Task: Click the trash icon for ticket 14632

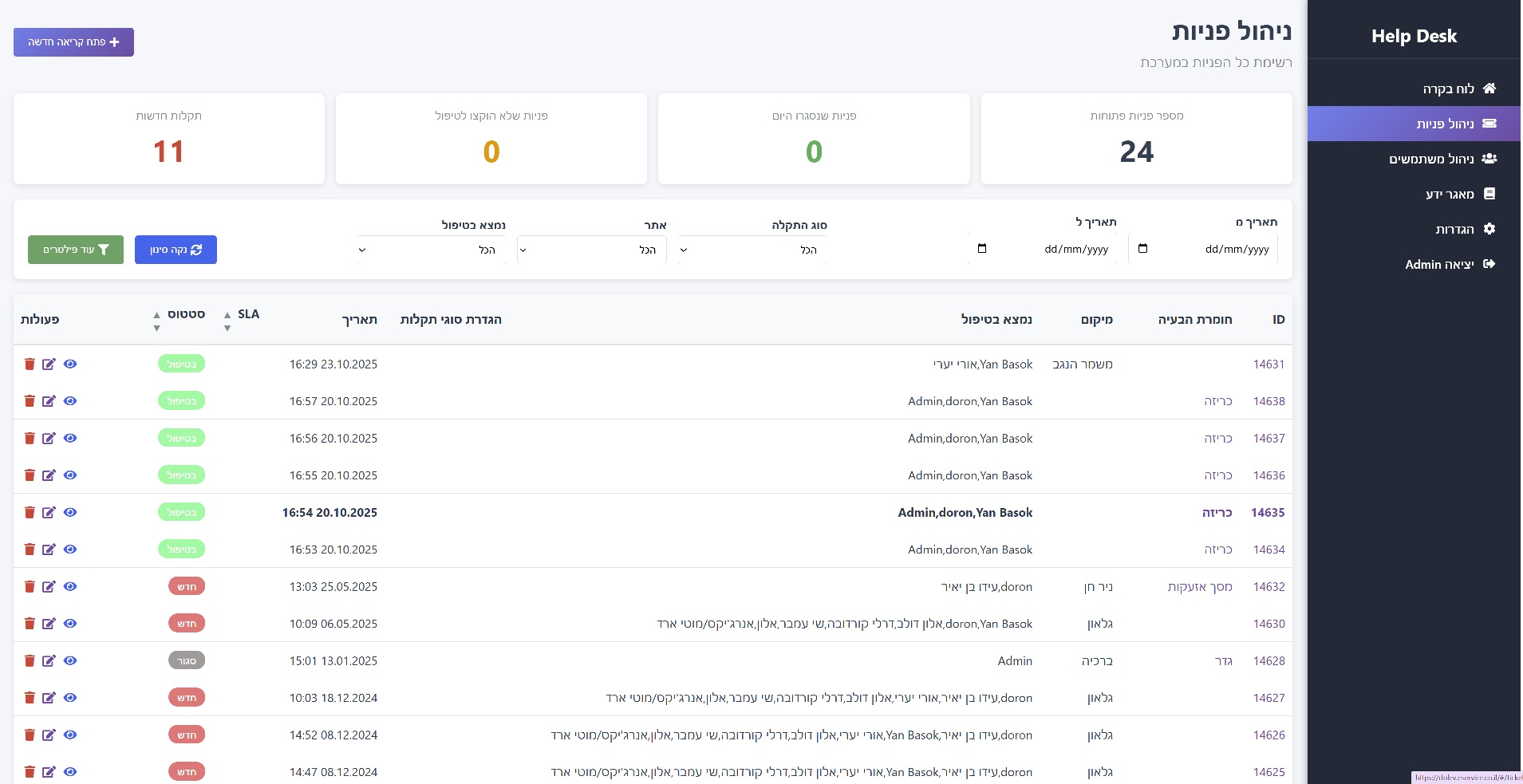Action: [x=30, y=587]
